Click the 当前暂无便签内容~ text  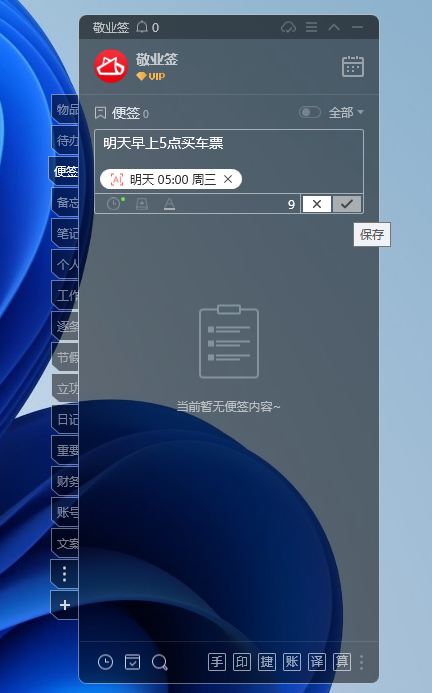click(229, 406)
